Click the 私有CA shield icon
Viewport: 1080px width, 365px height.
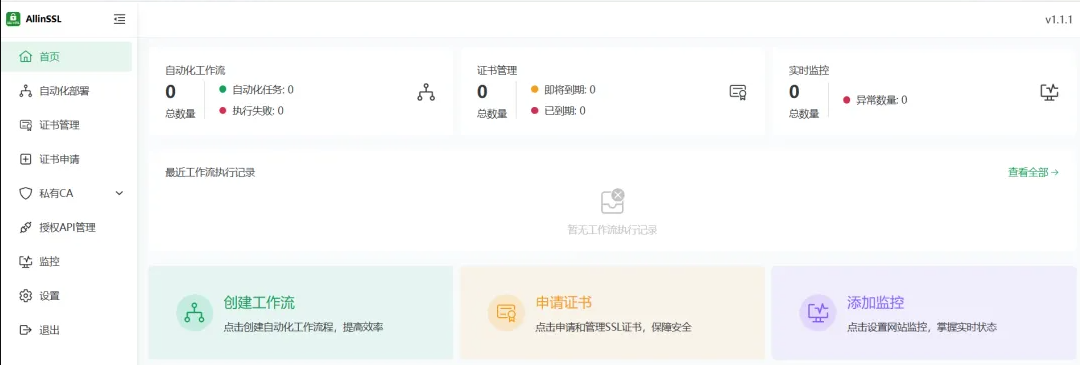tap(25, 194)
